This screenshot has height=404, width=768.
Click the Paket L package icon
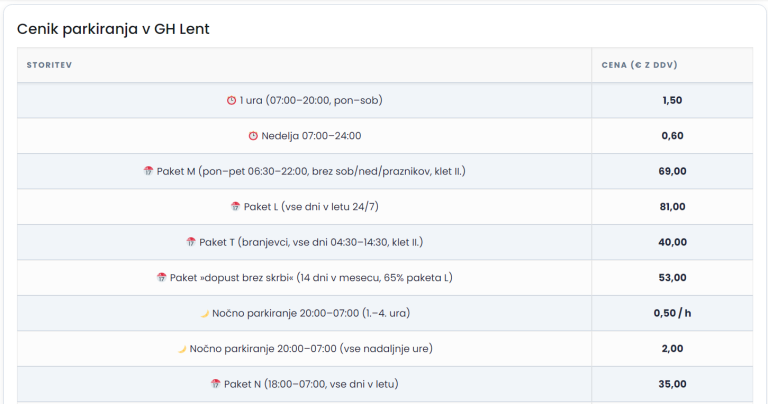(x=235, y=207)
